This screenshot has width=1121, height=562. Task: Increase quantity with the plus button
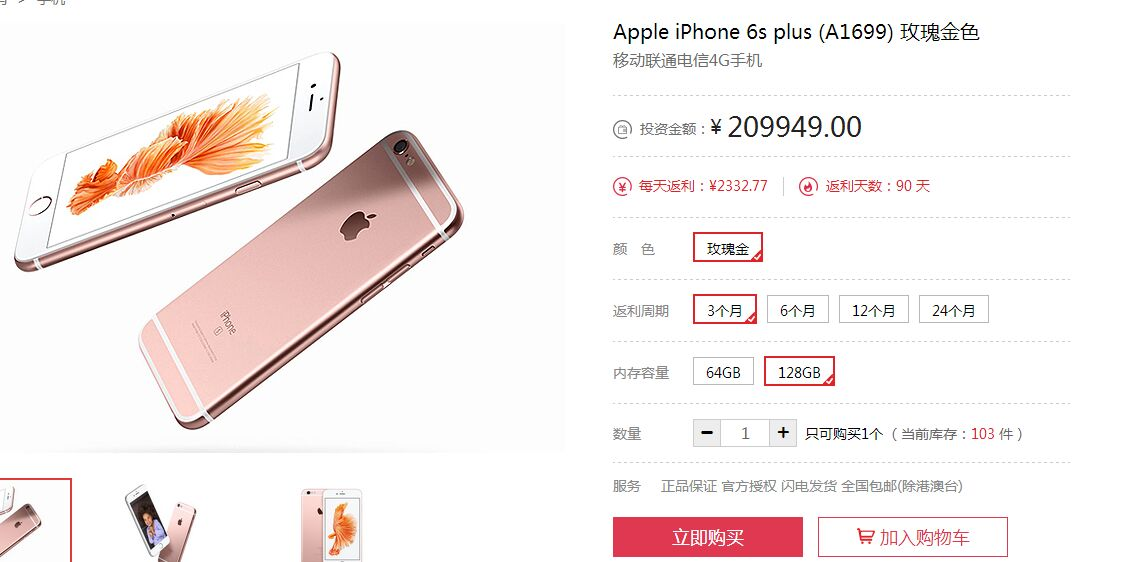(x=783, y=433)
